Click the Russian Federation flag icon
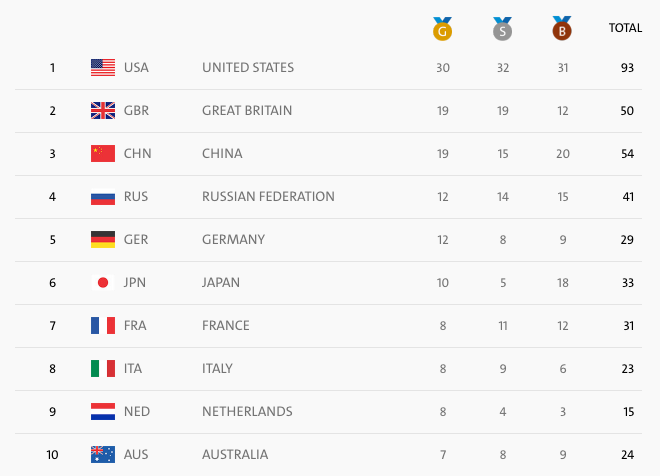The width and height of the screenshot is (660, 476). 103,197
